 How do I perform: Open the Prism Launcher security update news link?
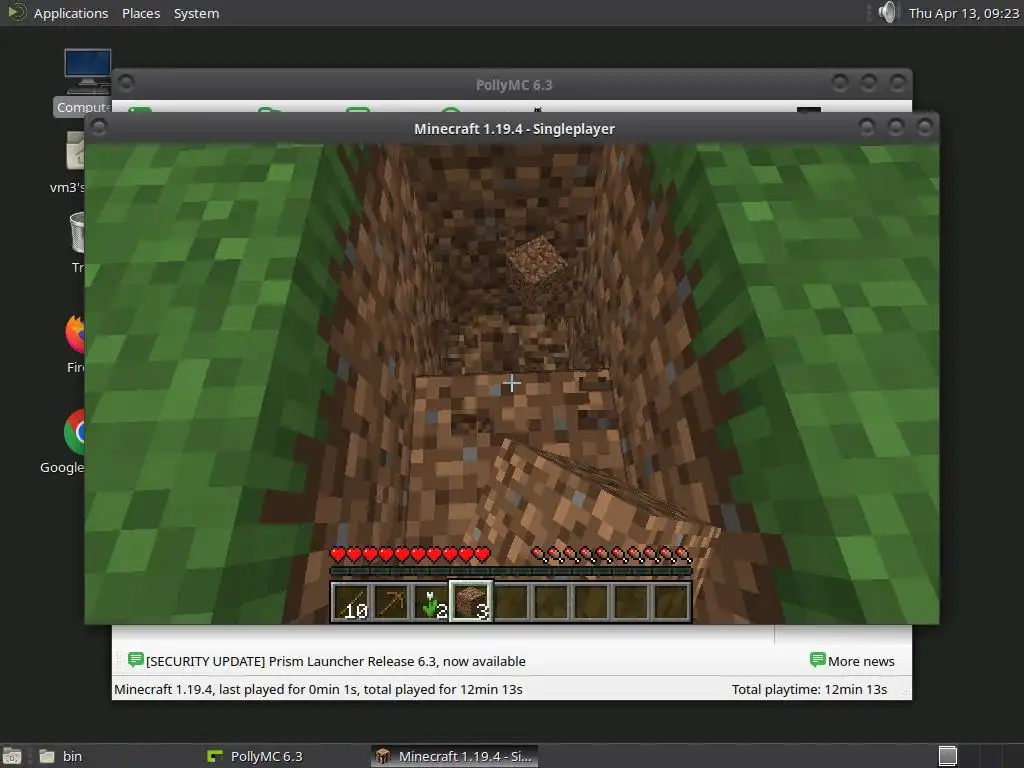tap(336, 661)
